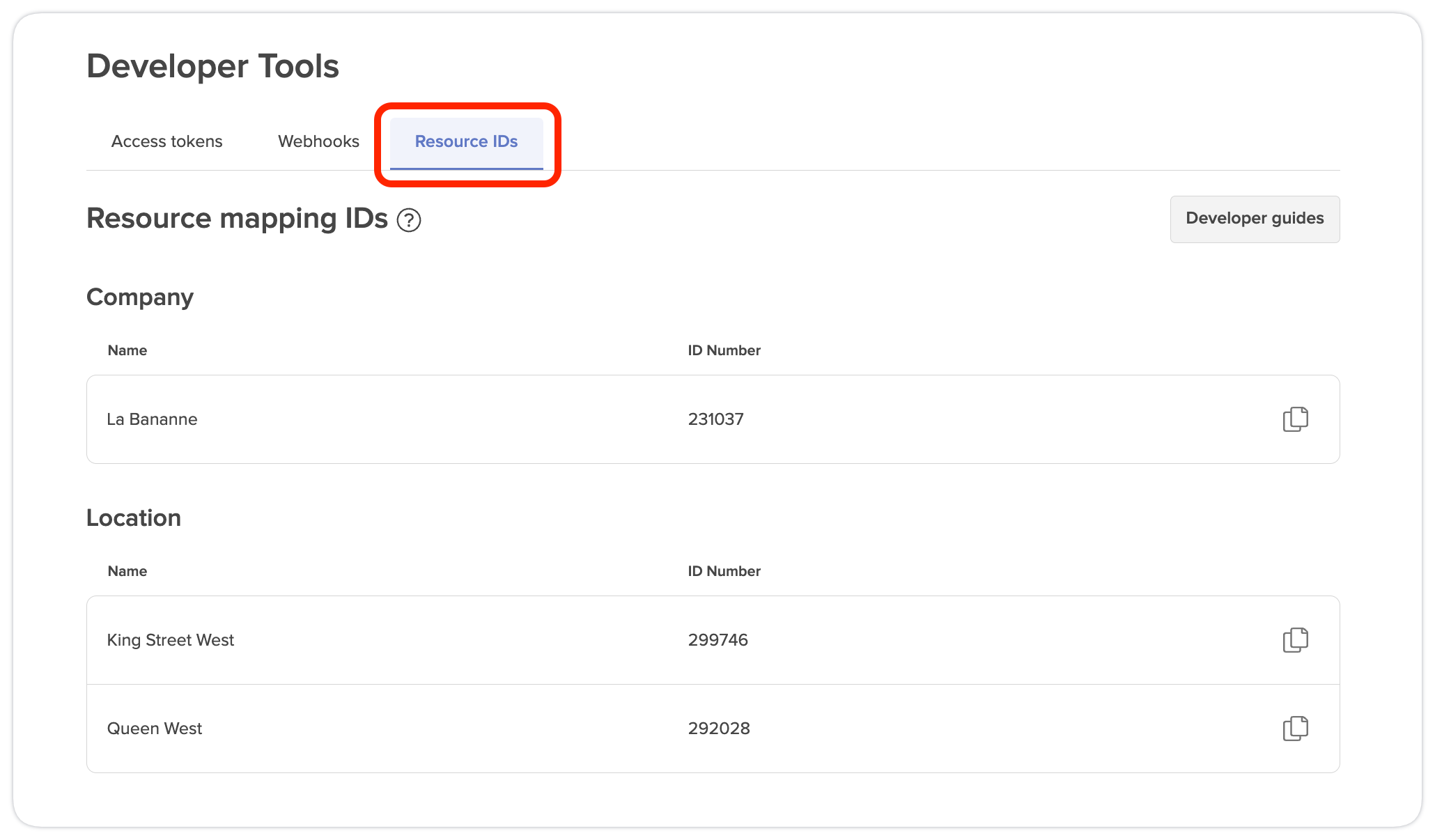The height and width of the screenshot is (840, 1435).
Task: Click the King Street West location name
Action: click(x=171, y=640)
